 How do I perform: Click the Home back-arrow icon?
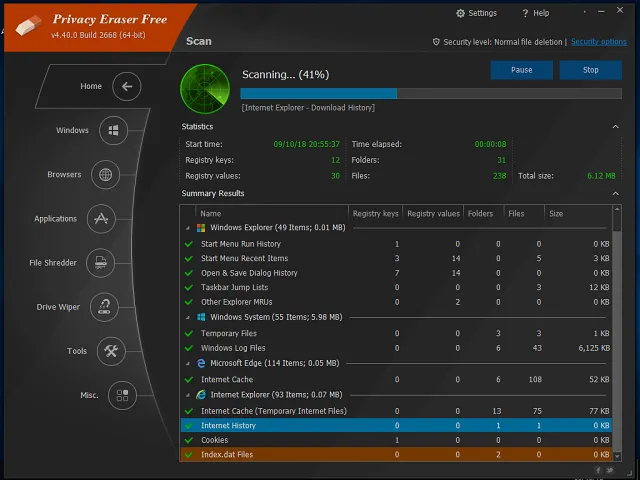tap(126, 87)
